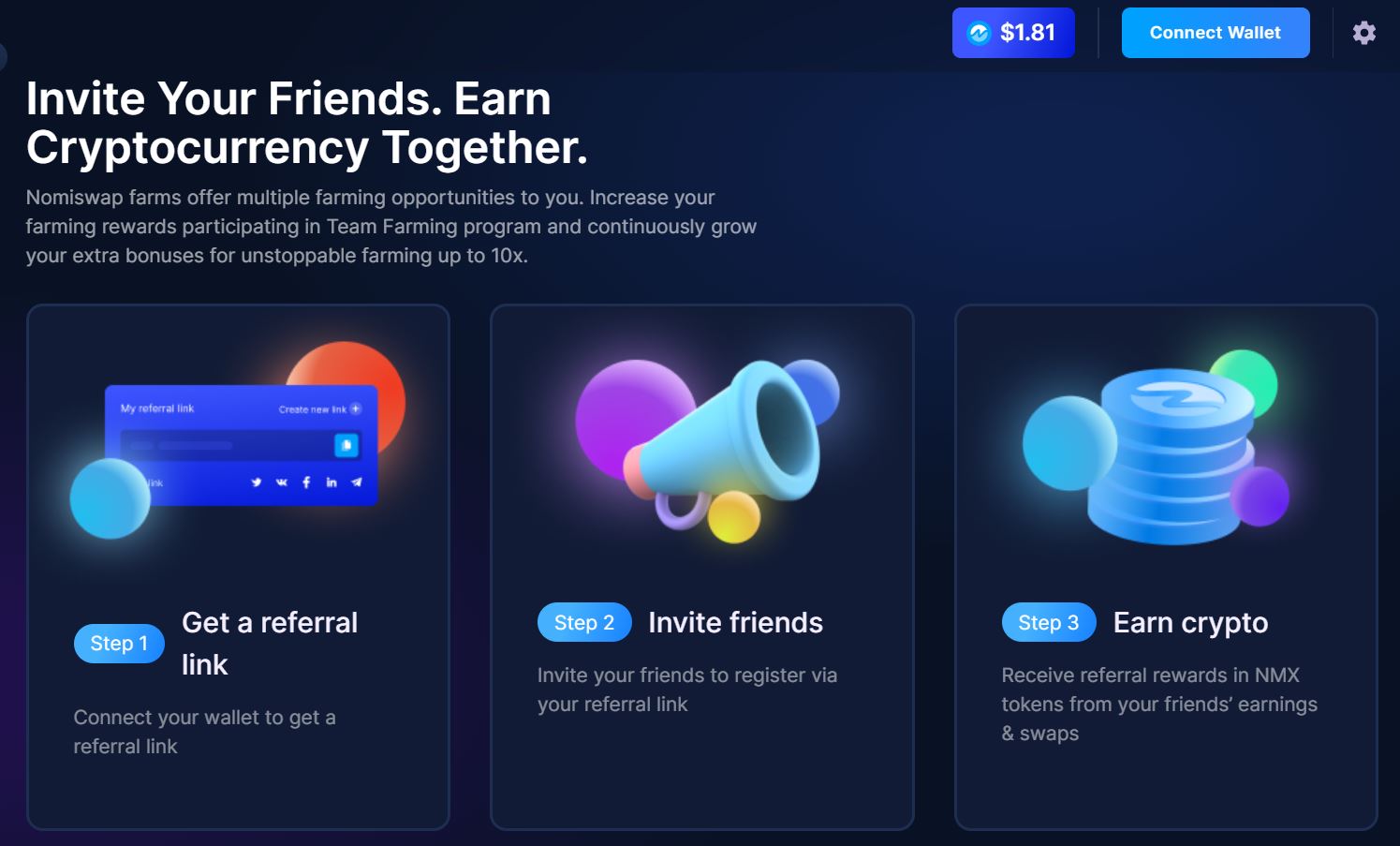The image size is (1400, 846).
Task: Click the NMX token logo beside $1.81
Action: pyautogui.click(x=979, y=33)
